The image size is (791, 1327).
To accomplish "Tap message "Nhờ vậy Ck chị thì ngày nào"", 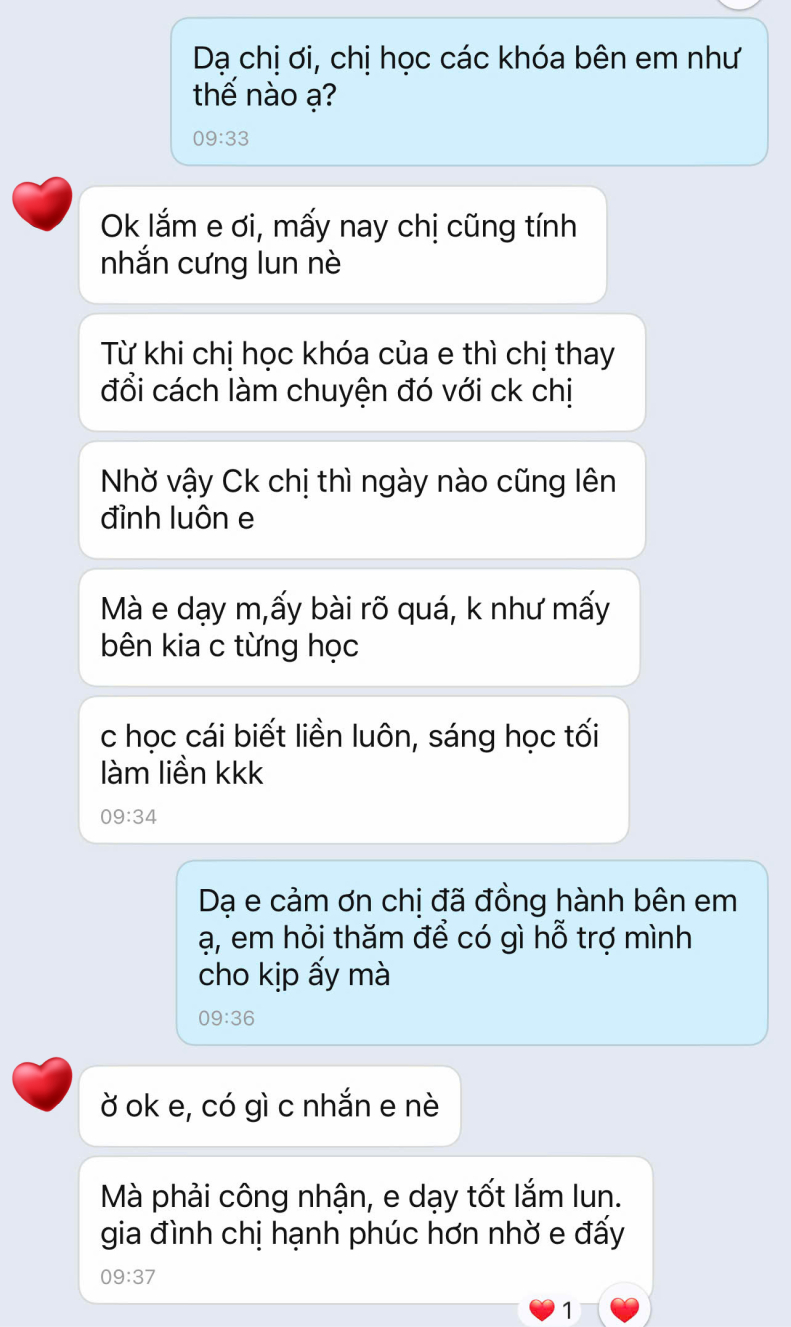I will click(x=362, y=500).
